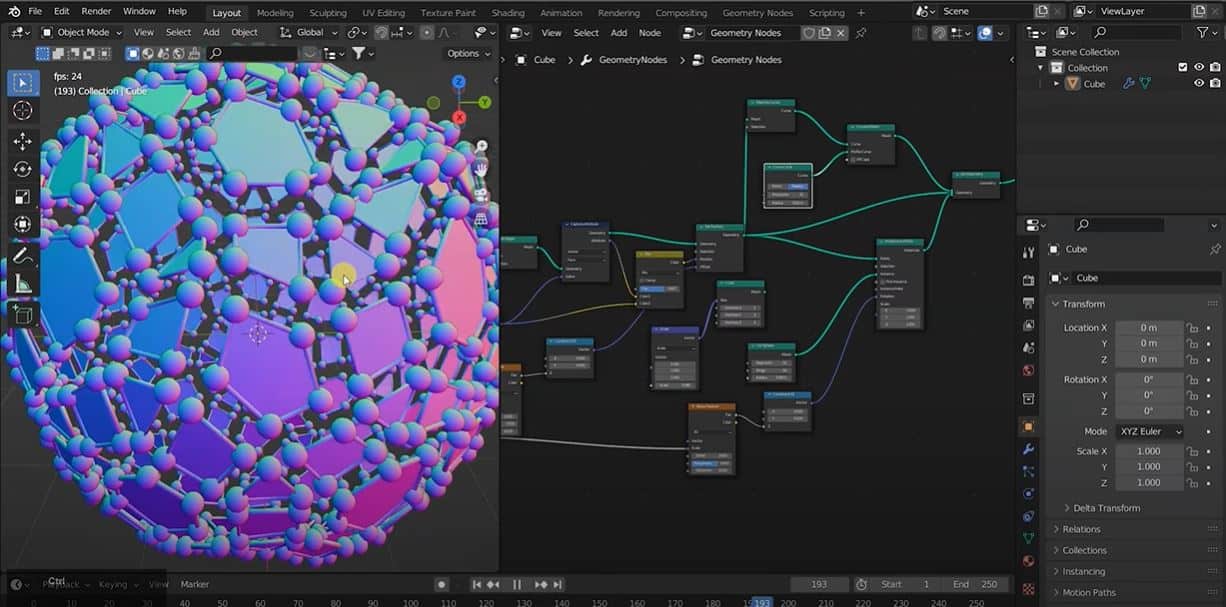
Task: Open the Render menu in the top bar
Action: [x=95, y=11]
